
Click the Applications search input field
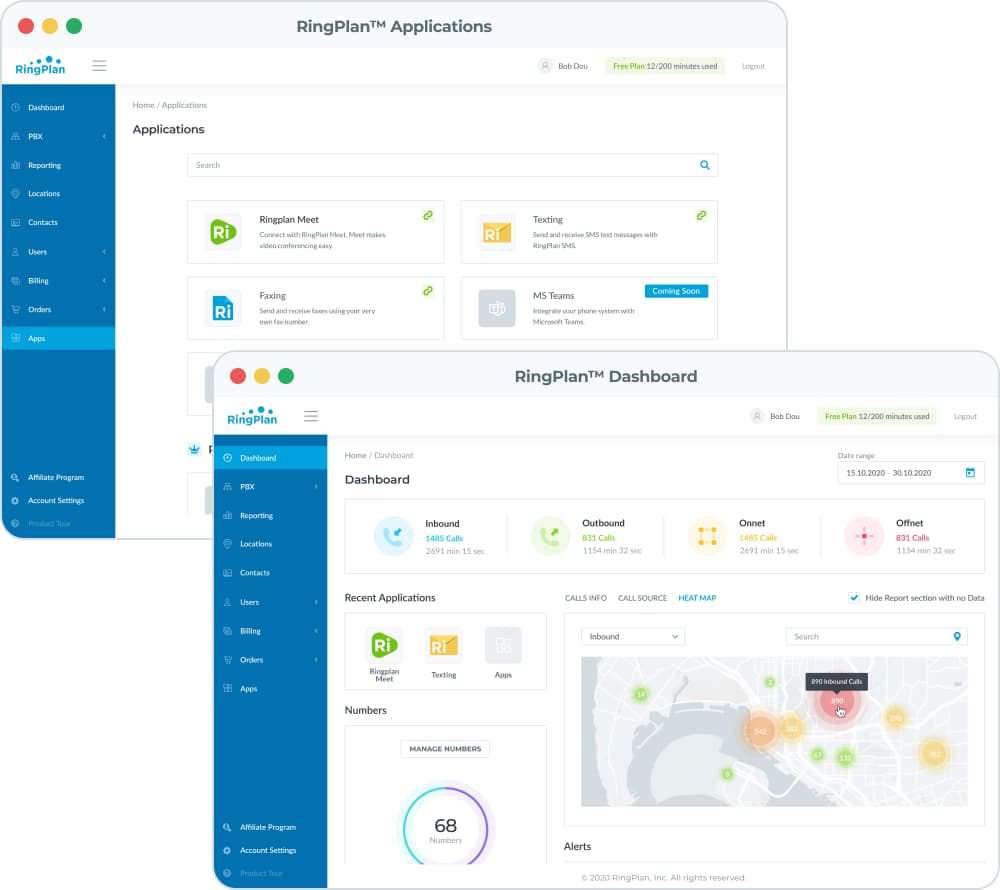click(452, 165)
